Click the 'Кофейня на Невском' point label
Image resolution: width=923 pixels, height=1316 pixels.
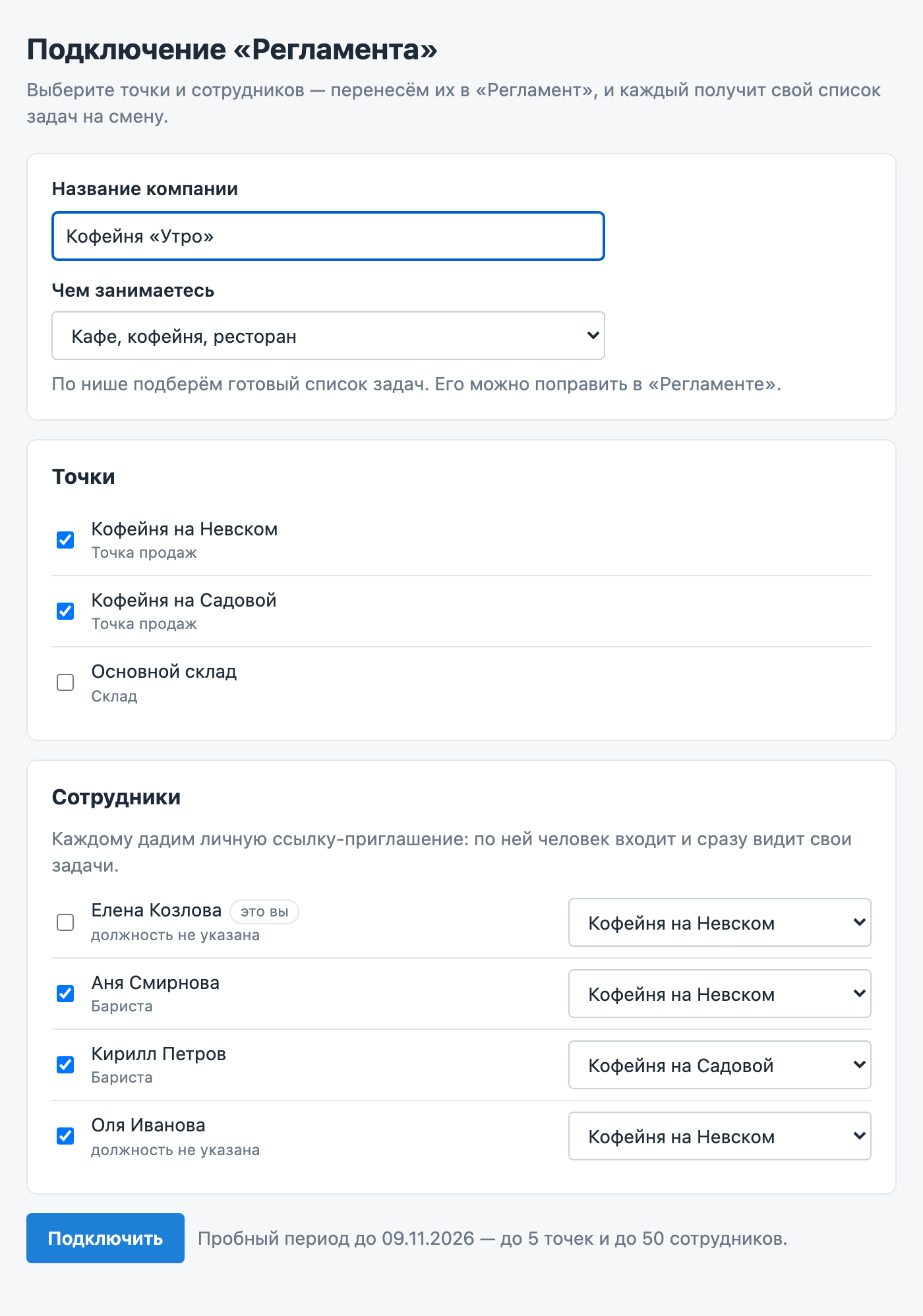point(185,529)
